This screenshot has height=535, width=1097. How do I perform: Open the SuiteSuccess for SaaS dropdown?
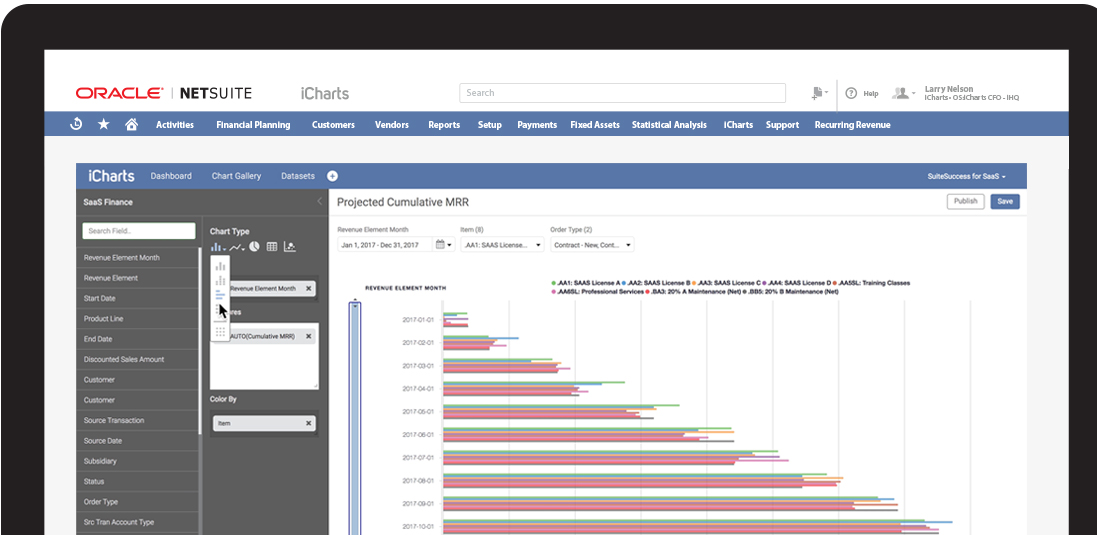(966, 176)
